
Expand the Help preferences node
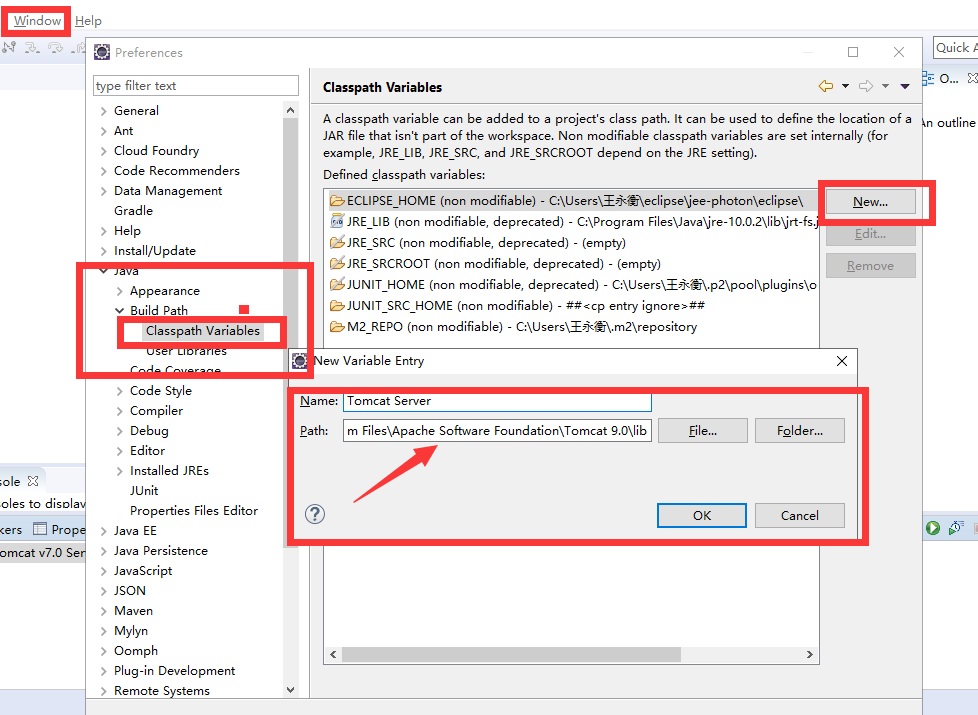(x=104, y=231)
